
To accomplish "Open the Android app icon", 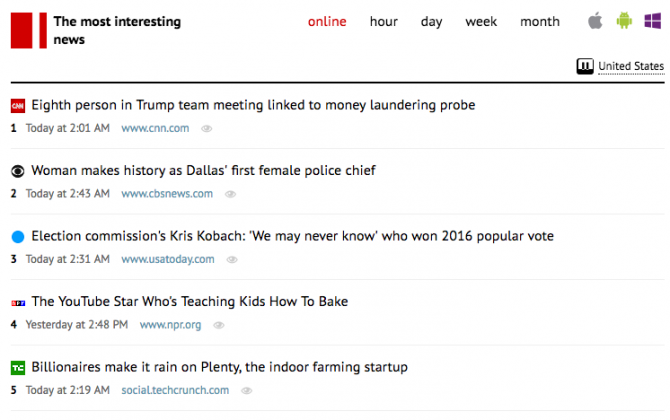I will pyautogui.click(x=625, y=21).
